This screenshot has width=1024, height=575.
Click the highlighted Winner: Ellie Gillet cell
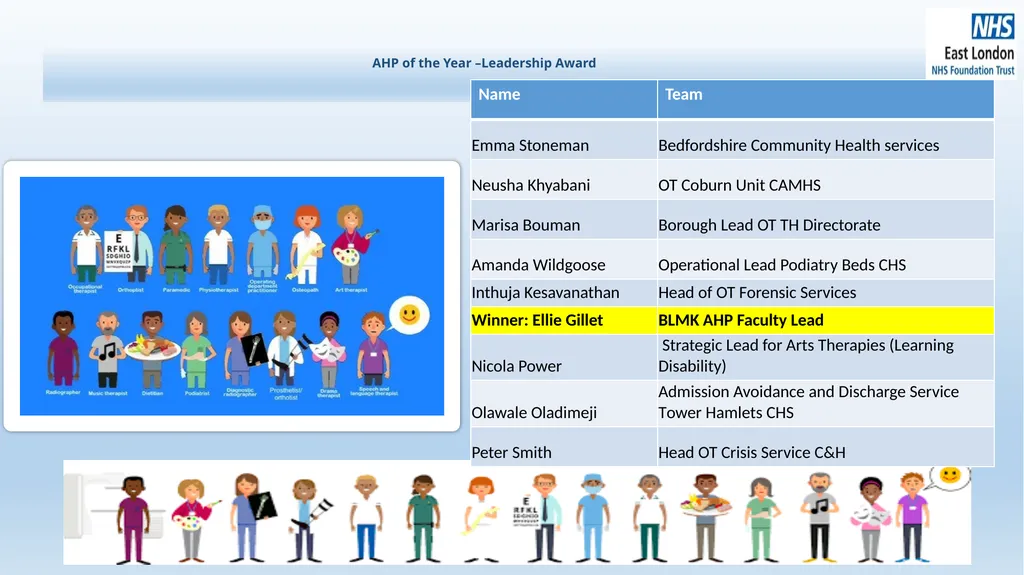[x=564, y=320]
